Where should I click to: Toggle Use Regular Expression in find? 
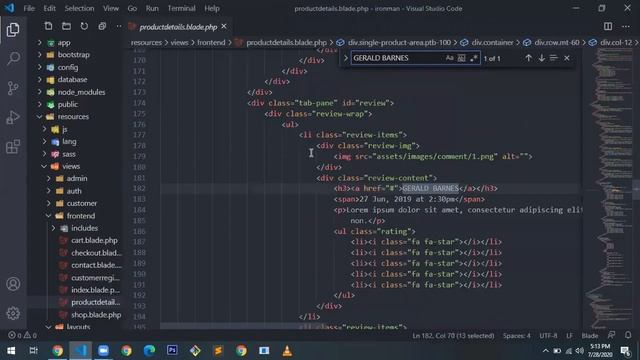coord(473,58)
